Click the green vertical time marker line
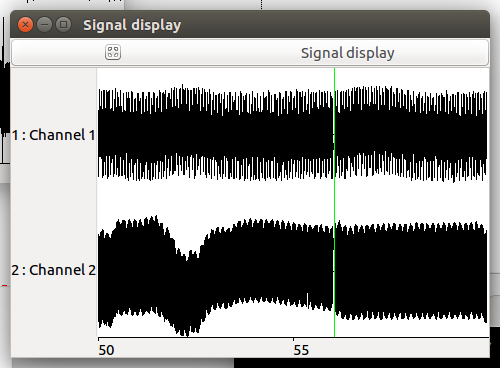The image size is (500, 368). 334,203
